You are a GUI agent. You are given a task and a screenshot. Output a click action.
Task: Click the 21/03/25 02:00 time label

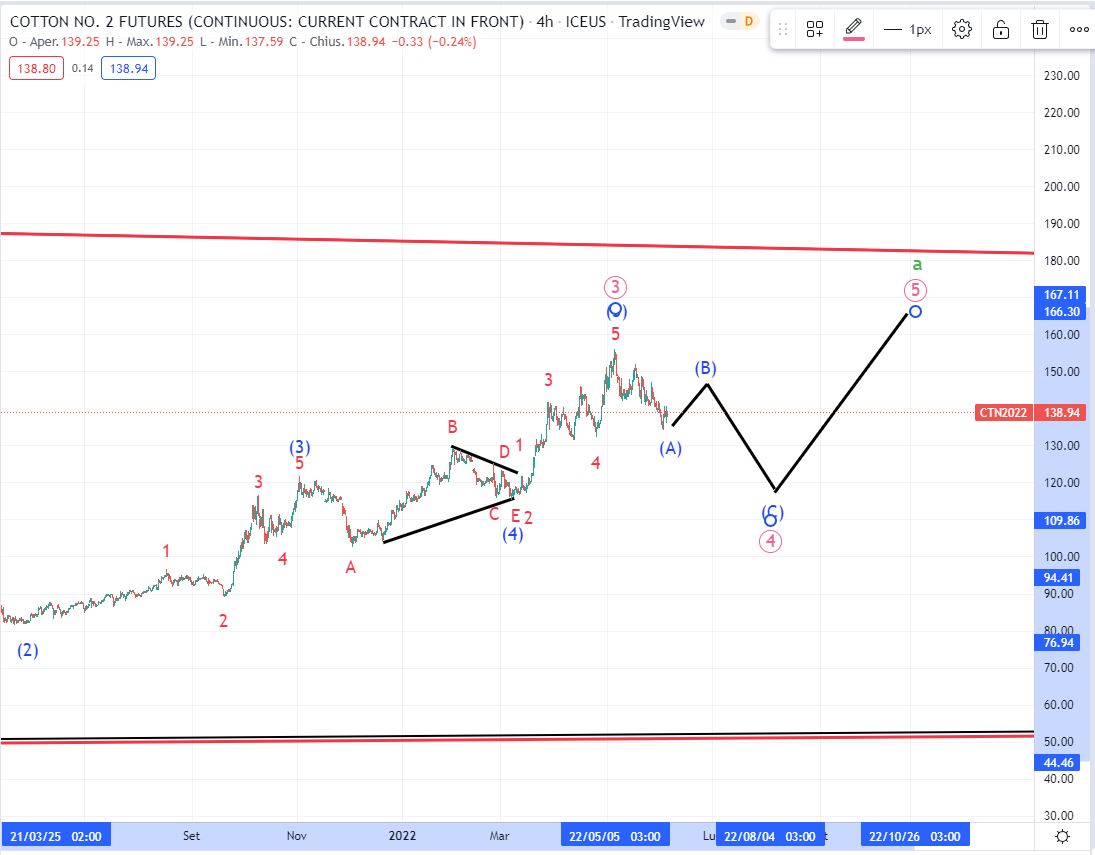56,836
